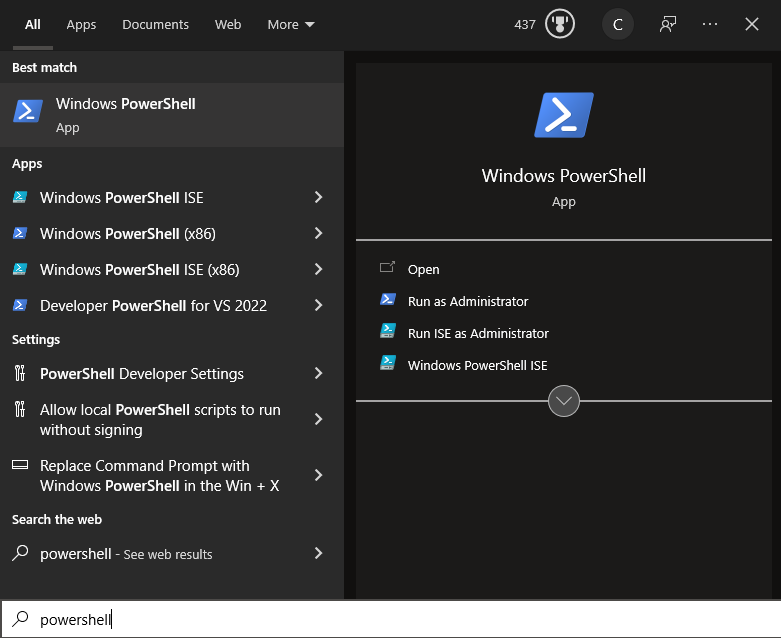Expand powershell web results arrow
The width and height of the screenshot is (781, 638).
[x=318, y=553]
